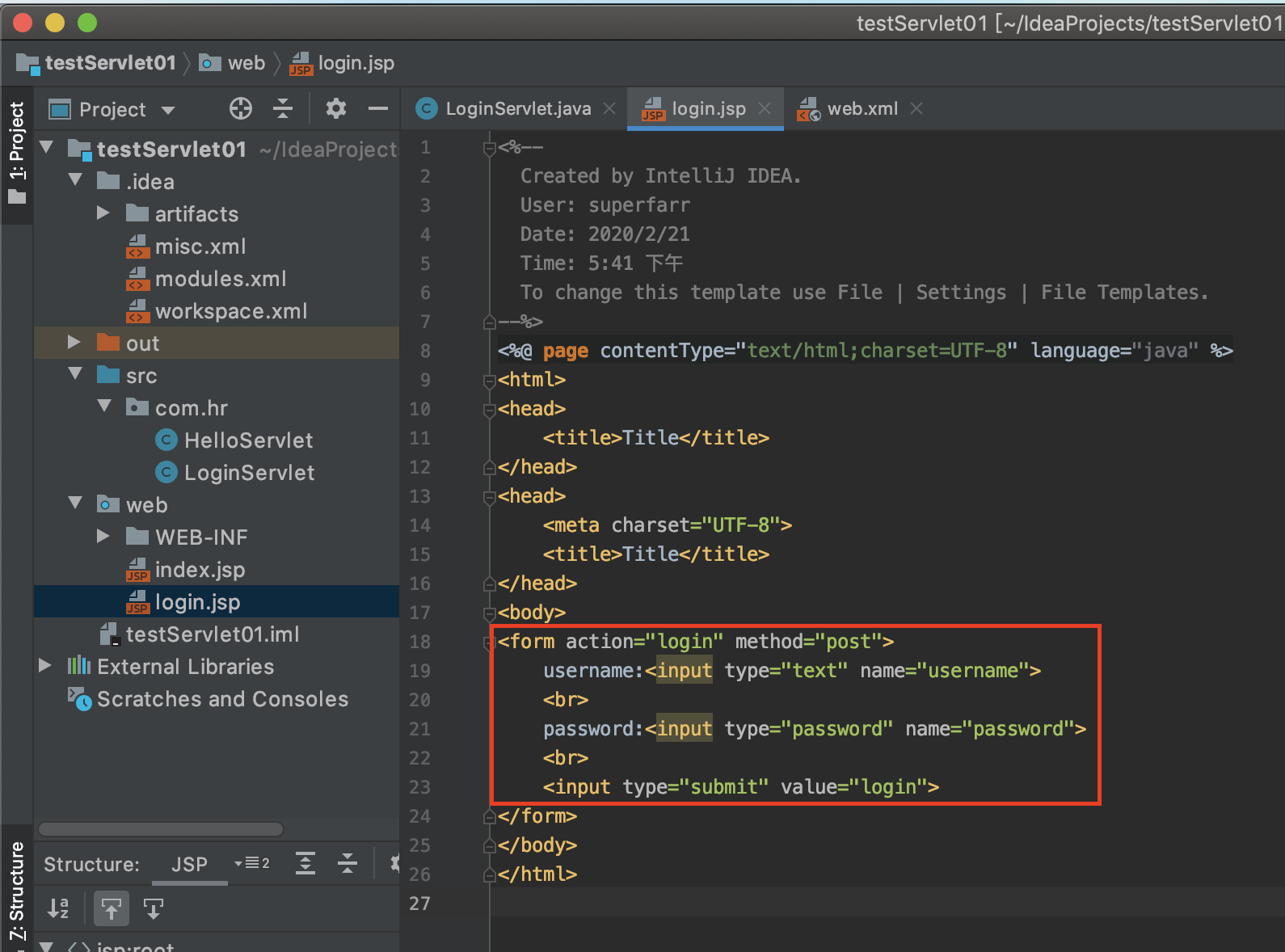Click the macOS yellow minimize button

pos(55,23)
